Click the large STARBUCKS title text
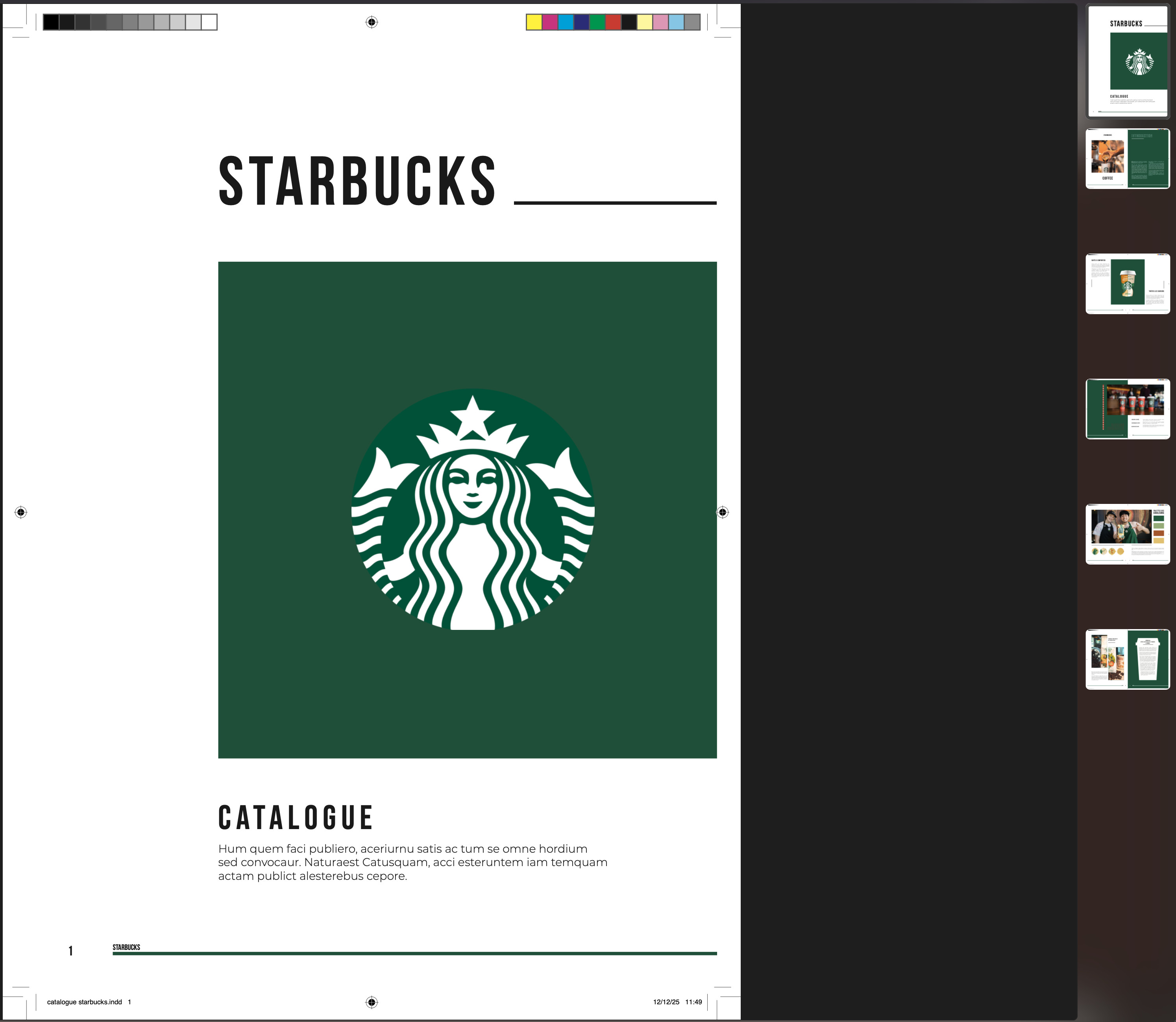Image resolution: width=1176 pixels, height=1022 pixels. (x=357, y=181)
